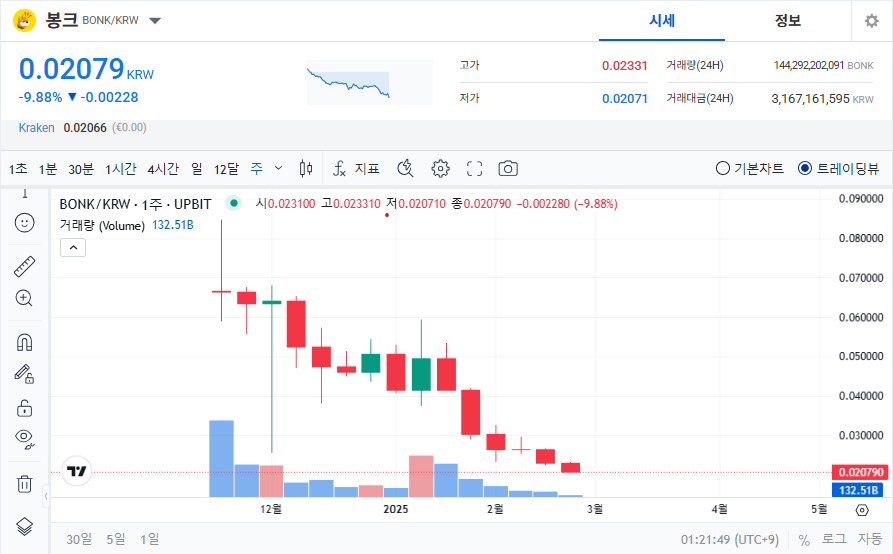Click the 거래대금 value 3,167,161,595 KRW
This screenshot has width=893, height=554.
pos(822,99)
